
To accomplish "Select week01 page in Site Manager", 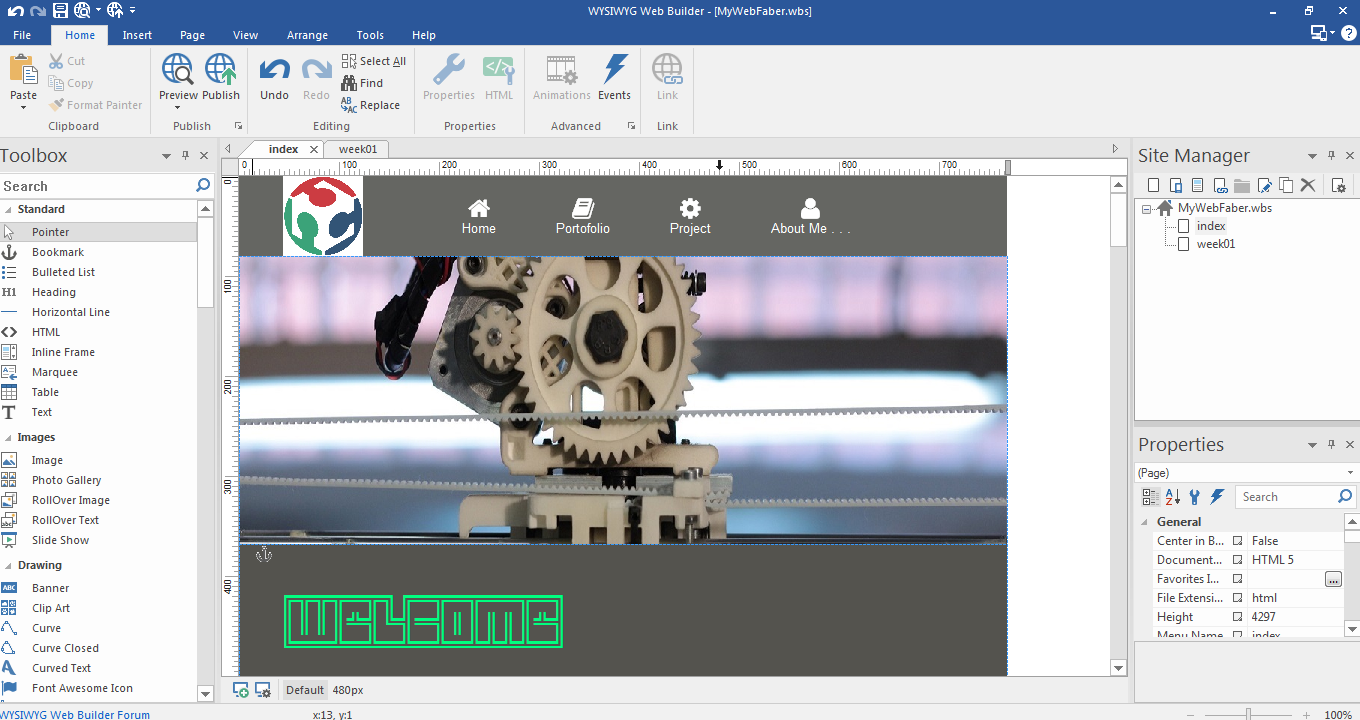I will [x=1216, y=244].
